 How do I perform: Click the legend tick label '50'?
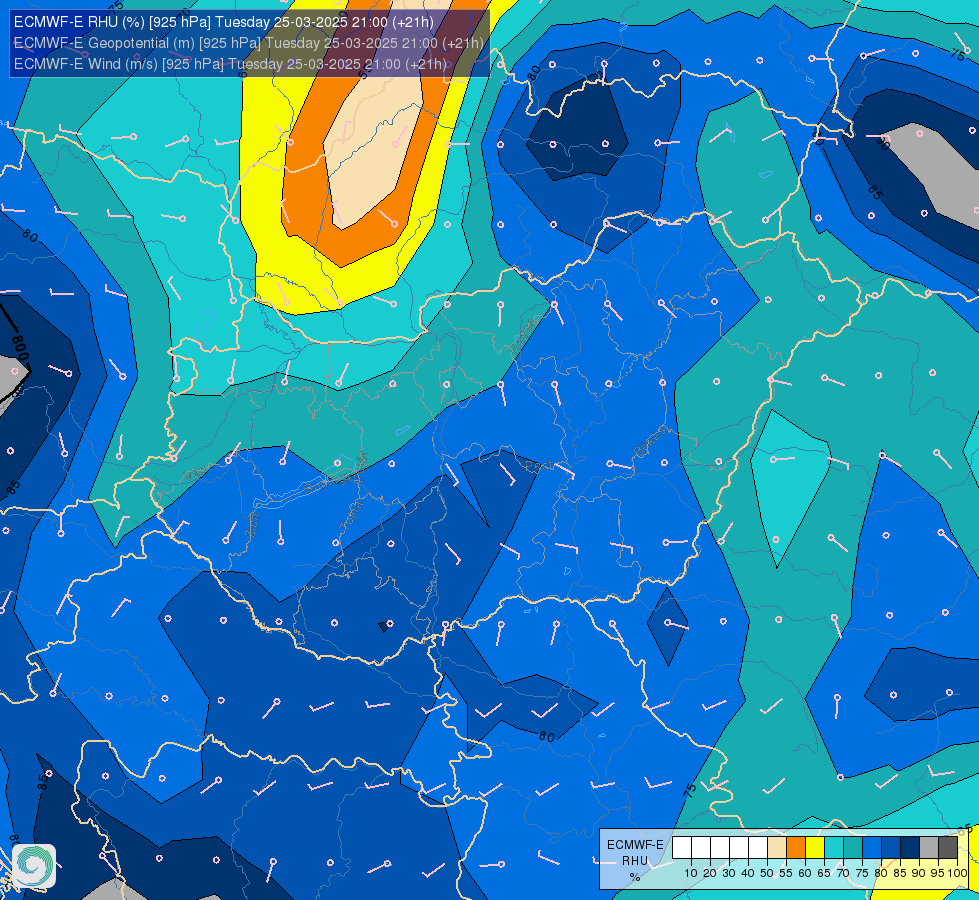click(x=767, y=873)
